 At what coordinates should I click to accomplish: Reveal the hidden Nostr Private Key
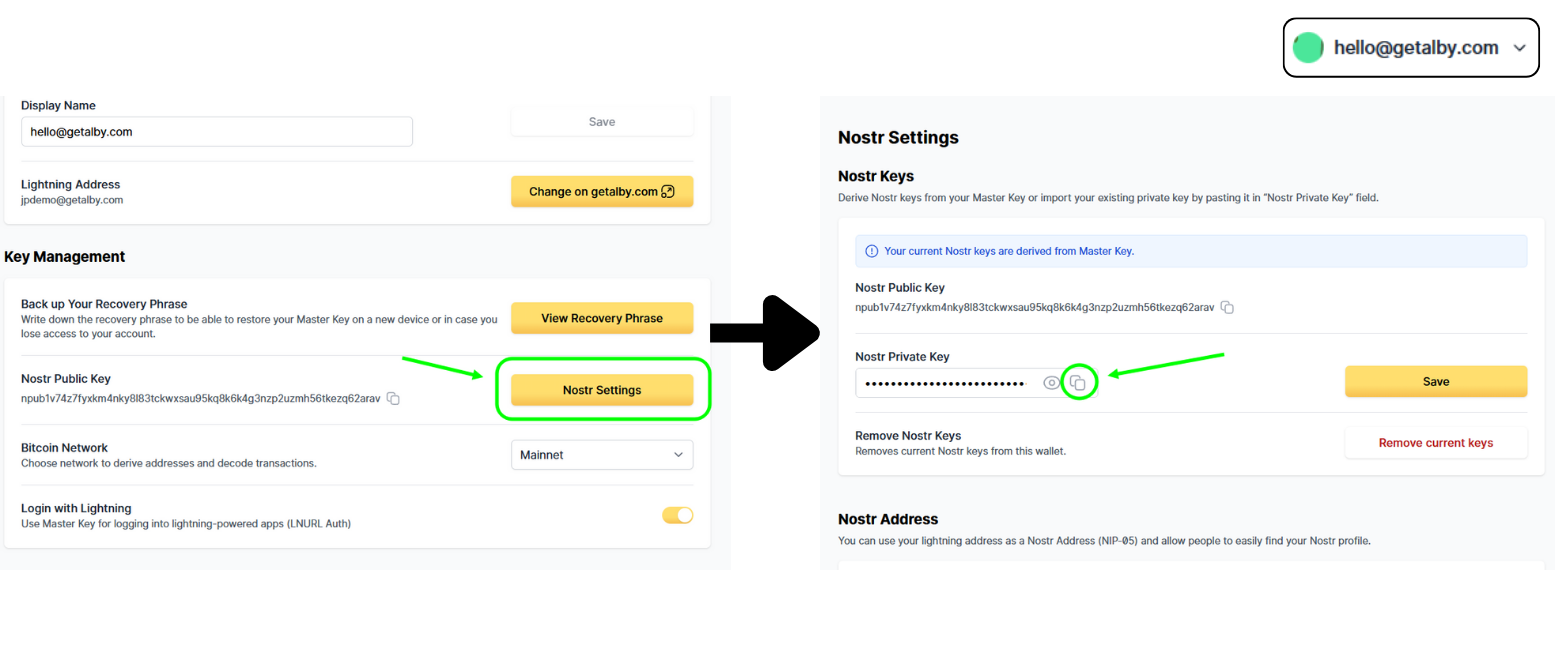click(x=1051, y=383)
